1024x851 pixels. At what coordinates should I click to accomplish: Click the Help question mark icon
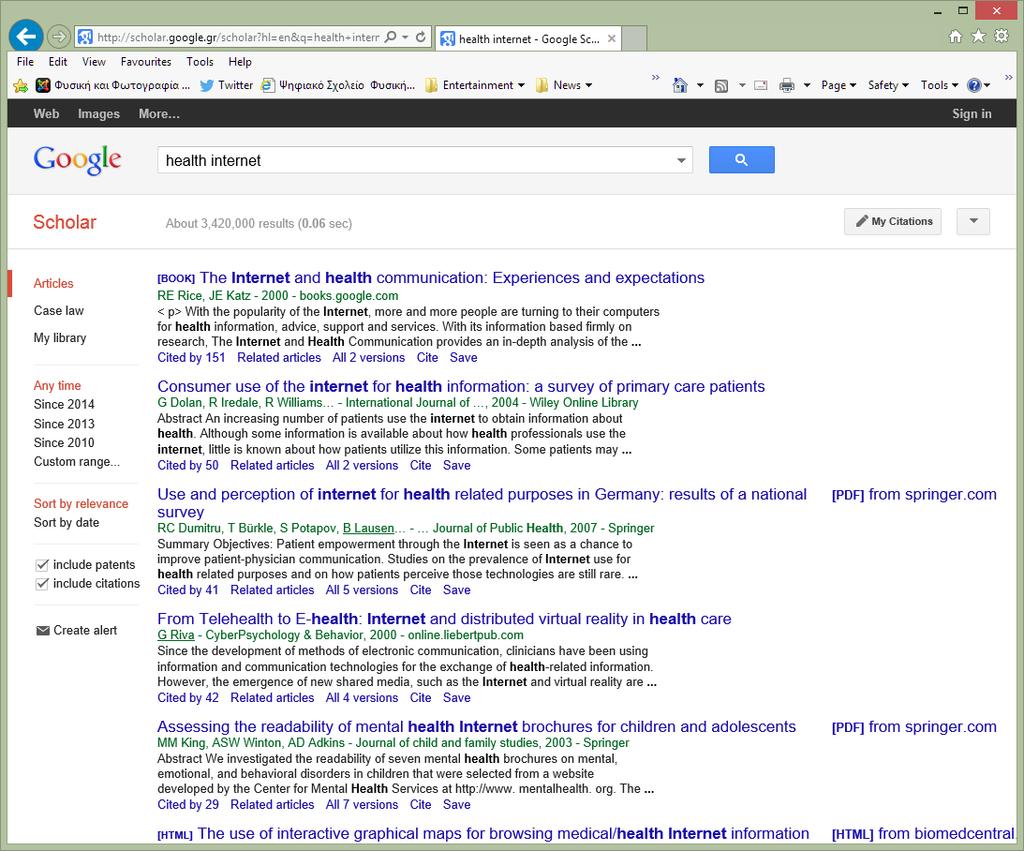[974, 86]
